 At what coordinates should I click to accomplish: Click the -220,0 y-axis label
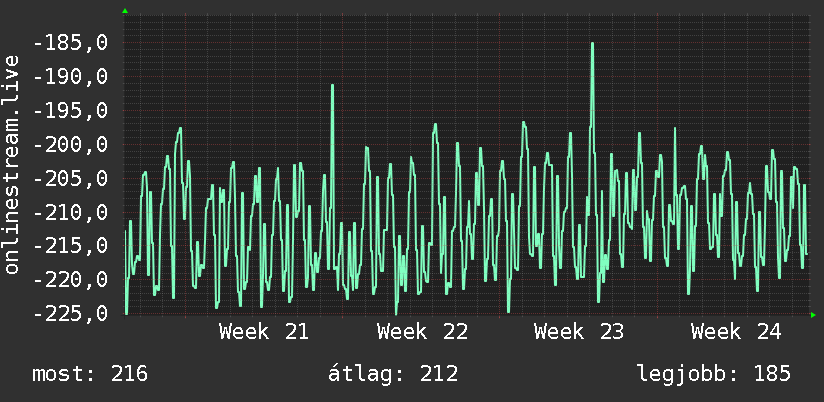tap(70, 280)
